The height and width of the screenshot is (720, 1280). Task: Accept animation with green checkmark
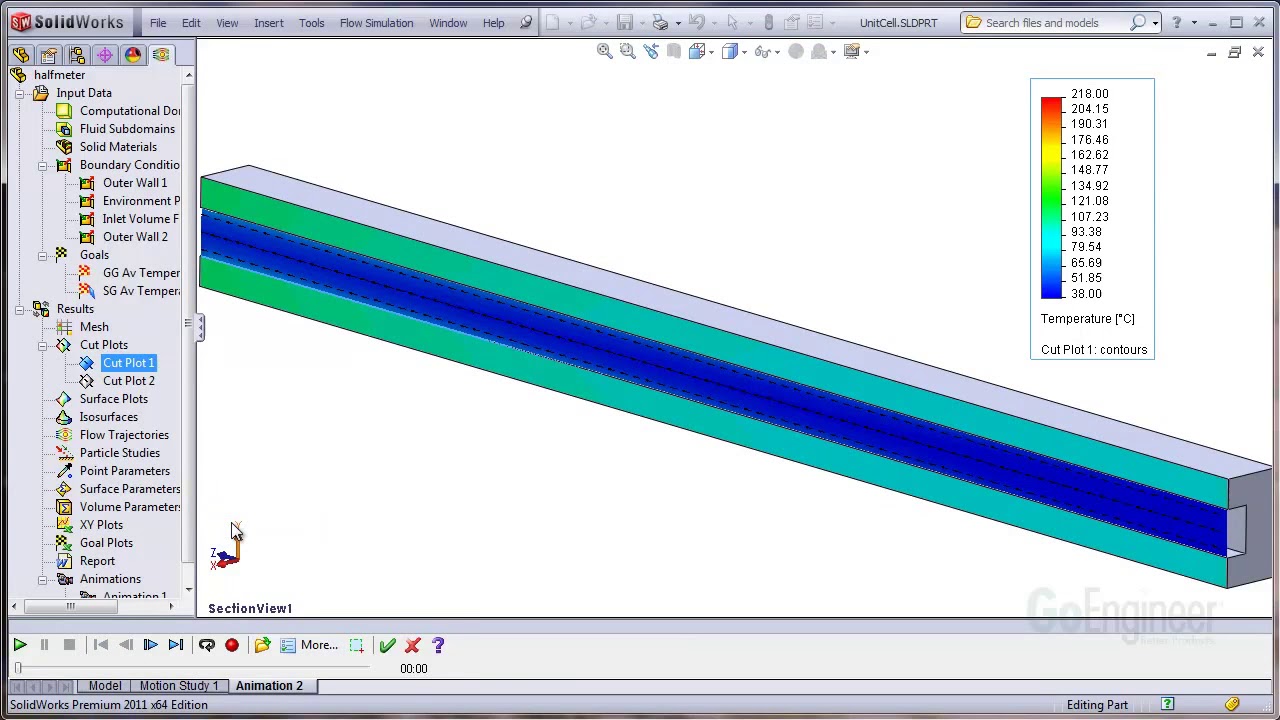click(x=387, y=645)
